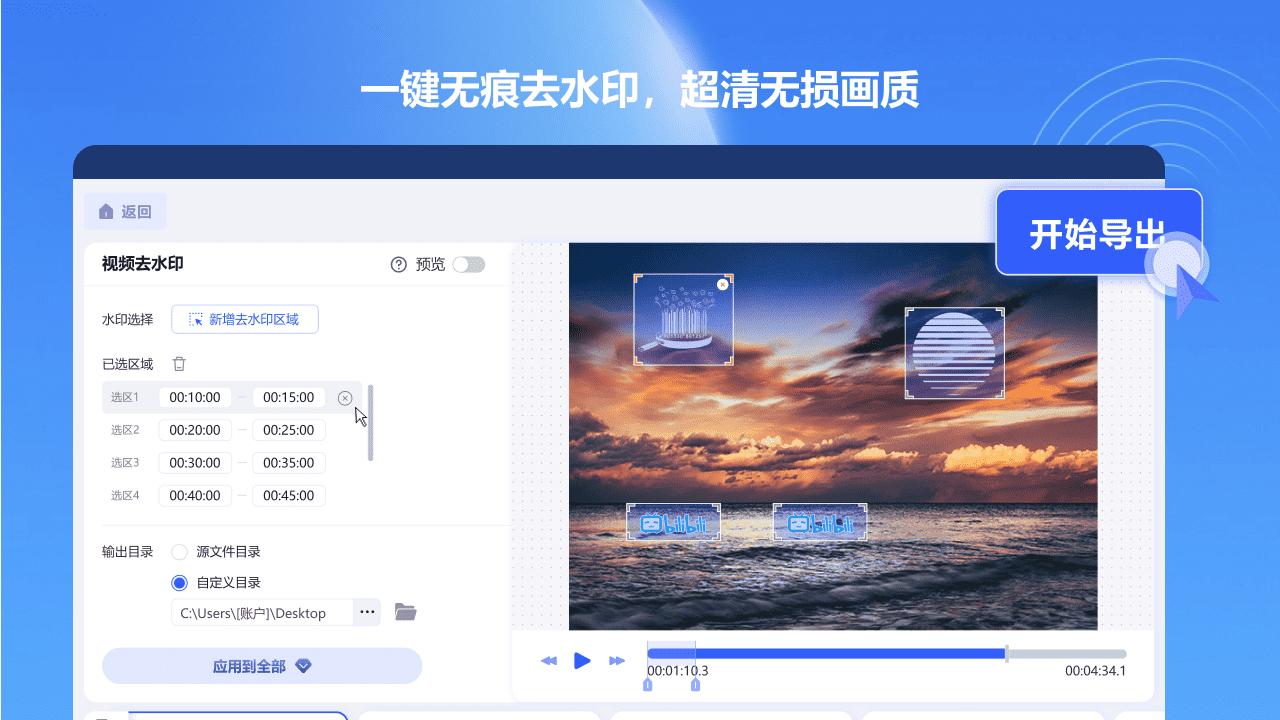Click the 新增去水印区域 button

245,319
